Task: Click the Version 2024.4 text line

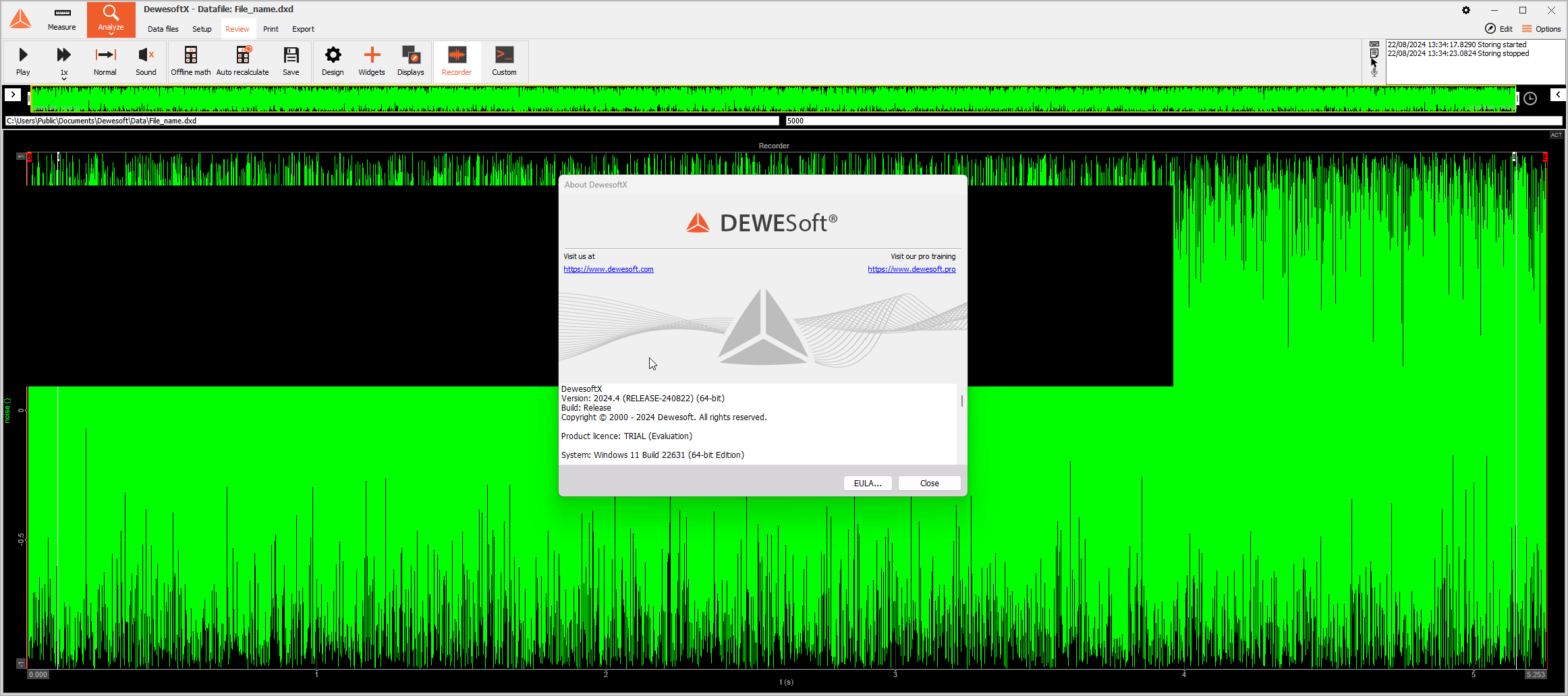Action: coord(643,399)
